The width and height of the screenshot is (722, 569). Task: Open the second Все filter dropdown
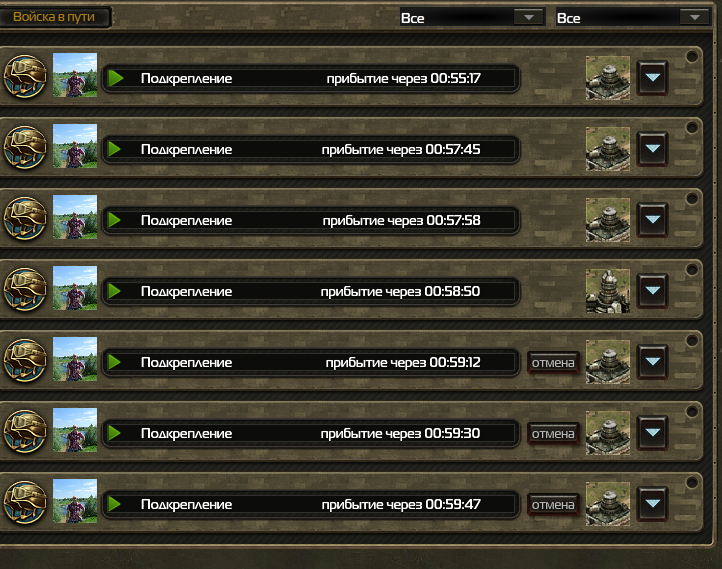[x=634, y=17]
